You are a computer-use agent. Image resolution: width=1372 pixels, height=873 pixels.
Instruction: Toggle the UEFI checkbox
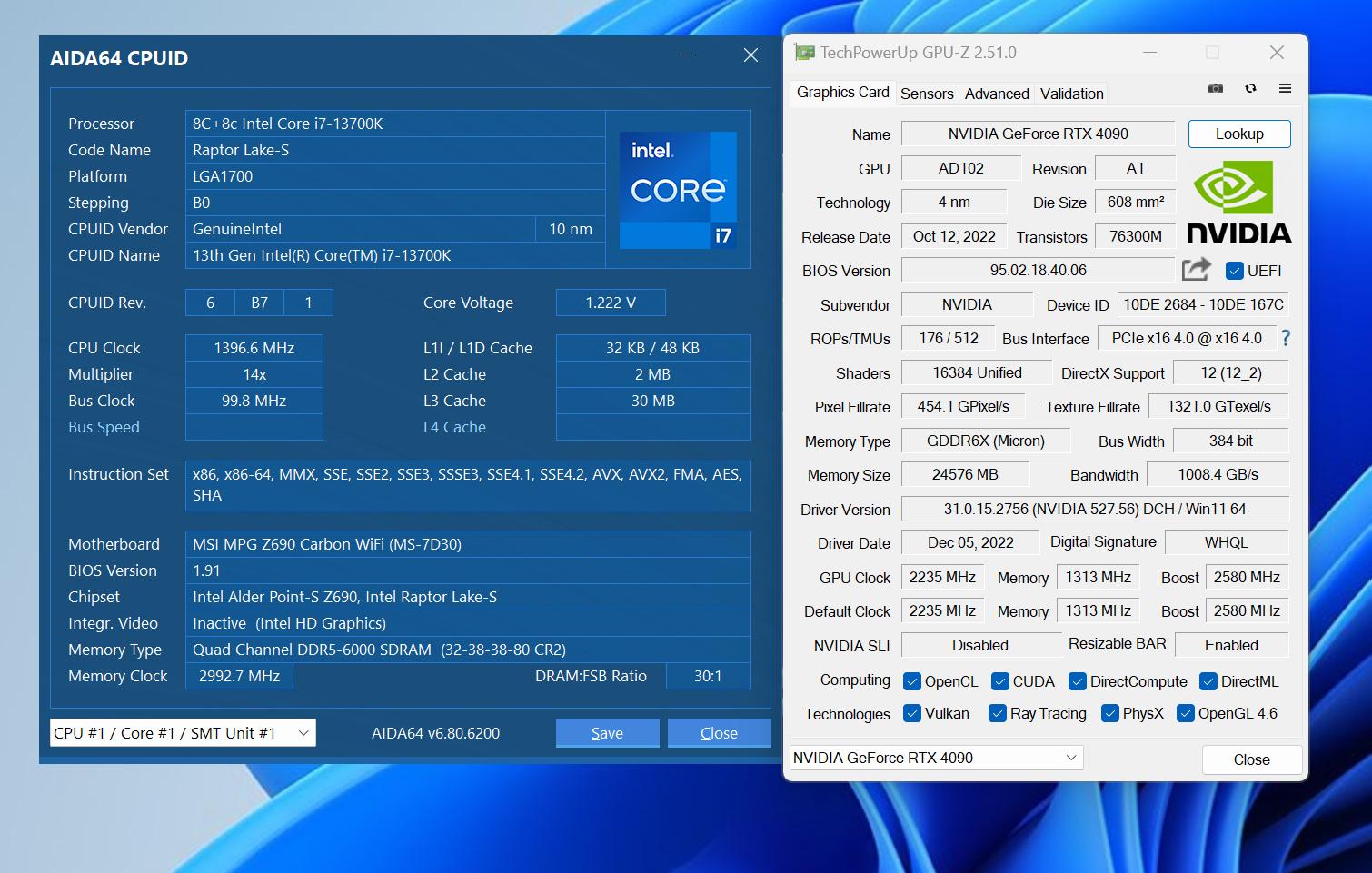(x=1234, y=271)
